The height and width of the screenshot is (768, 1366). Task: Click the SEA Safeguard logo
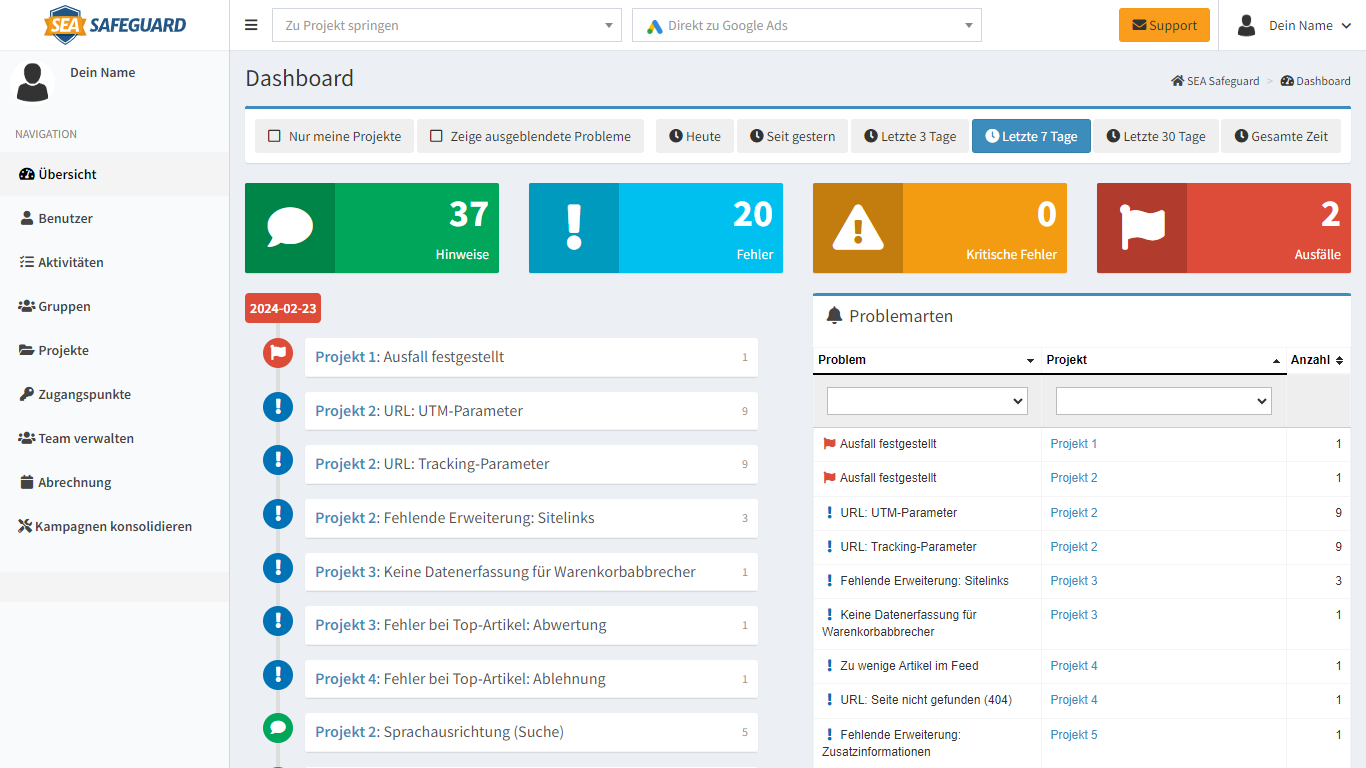pos(115,25)
